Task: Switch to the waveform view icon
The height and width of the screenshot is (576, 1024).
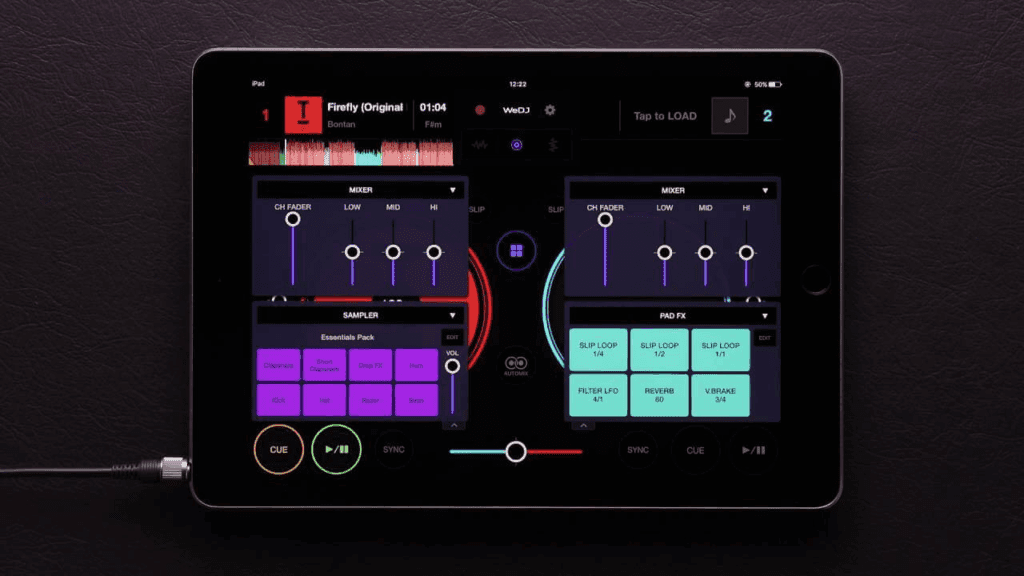Action: click(x=480, y=145)
